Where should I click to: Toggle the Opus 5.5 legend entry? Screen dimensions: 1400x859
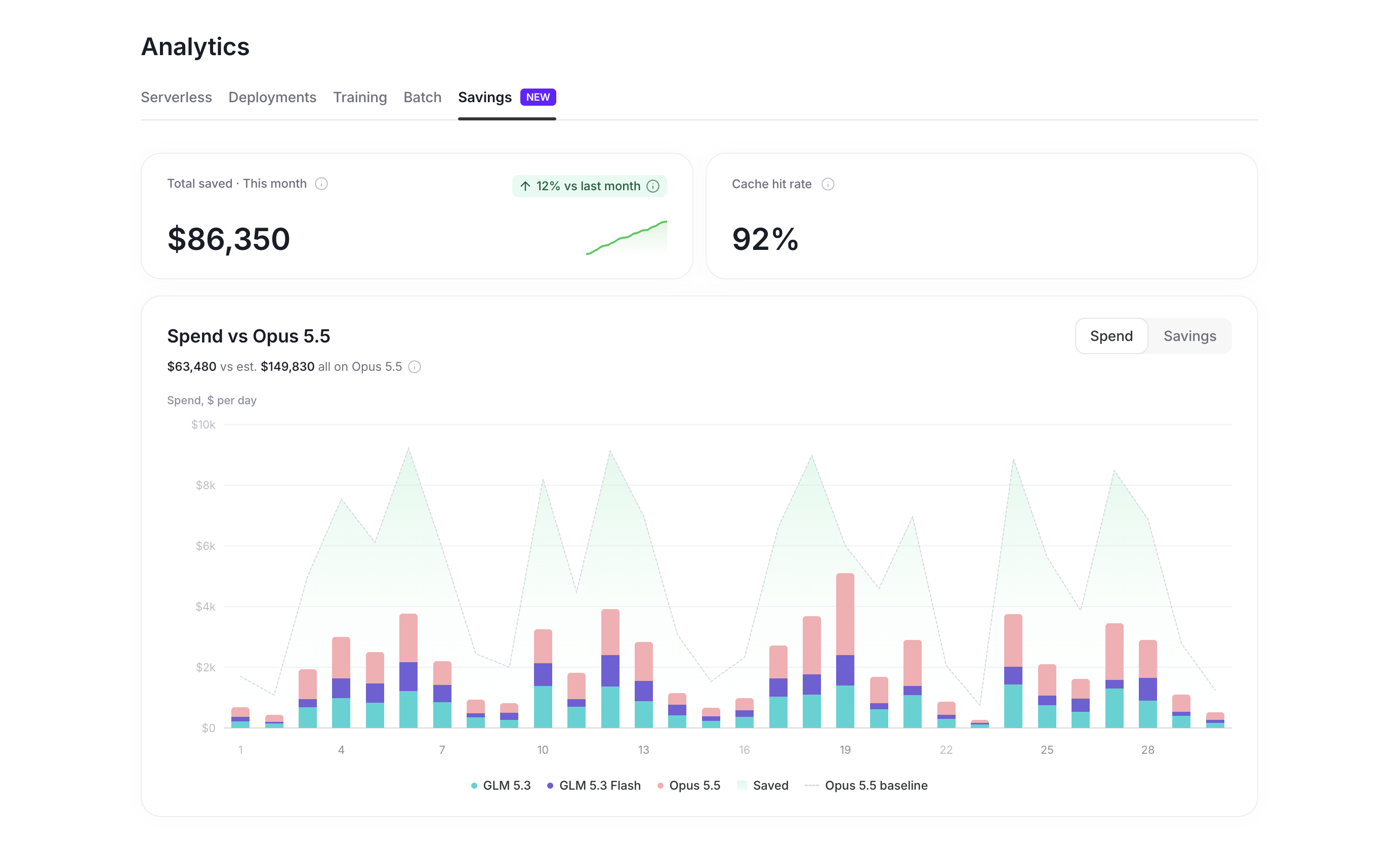(688, 785)
